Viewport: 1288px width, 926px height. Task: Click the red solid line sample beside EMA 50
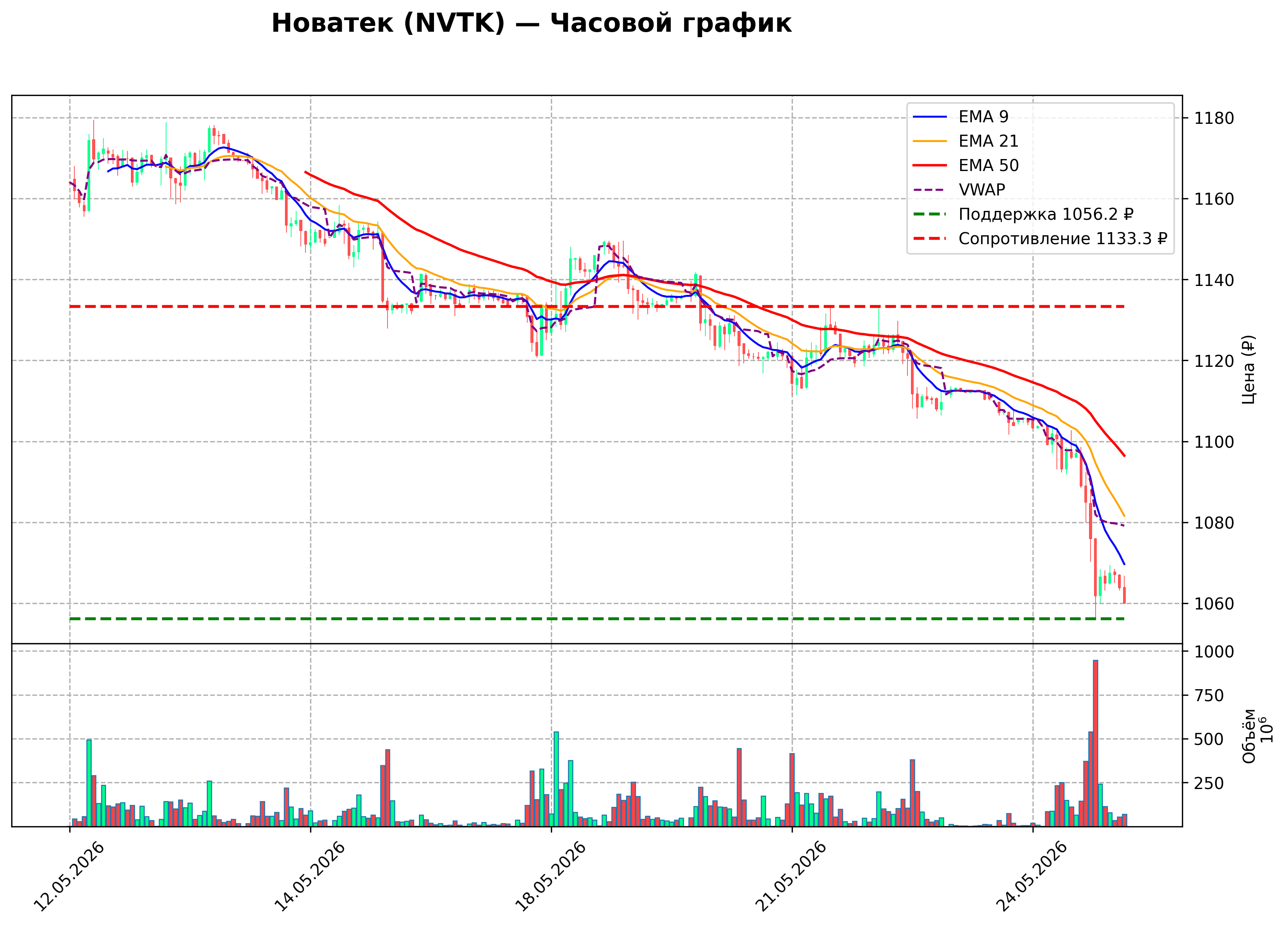click(x=930, y=166)
